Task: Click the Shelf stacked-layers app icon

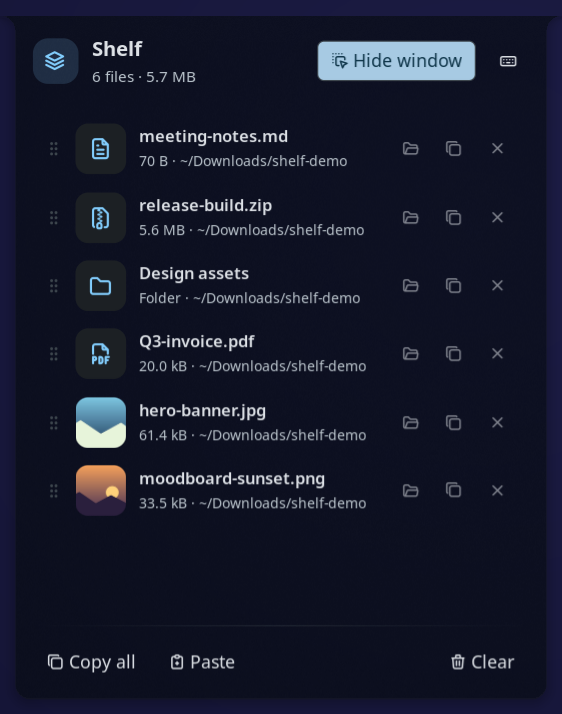Action: coord(56,61)
